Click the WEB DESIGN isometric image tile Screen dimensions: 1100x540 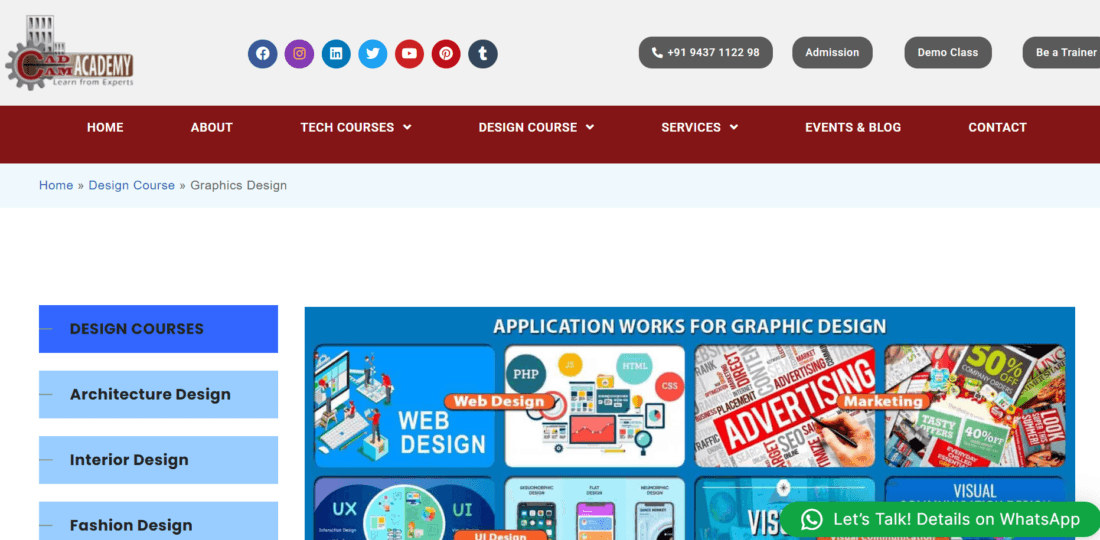pyautogui.click(x=404, y=406)
